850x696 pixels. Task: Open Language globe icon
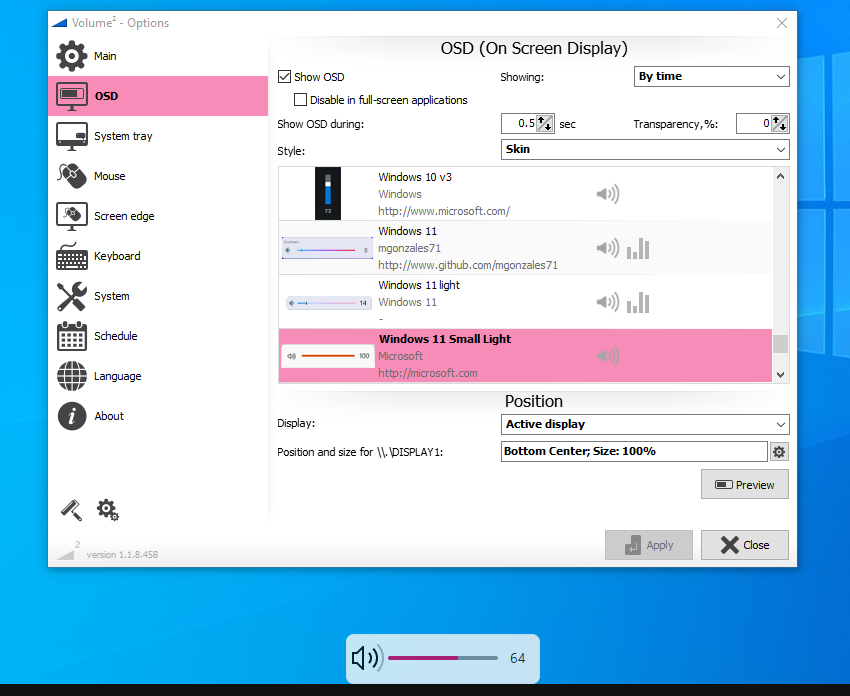(x=72, y=376)
